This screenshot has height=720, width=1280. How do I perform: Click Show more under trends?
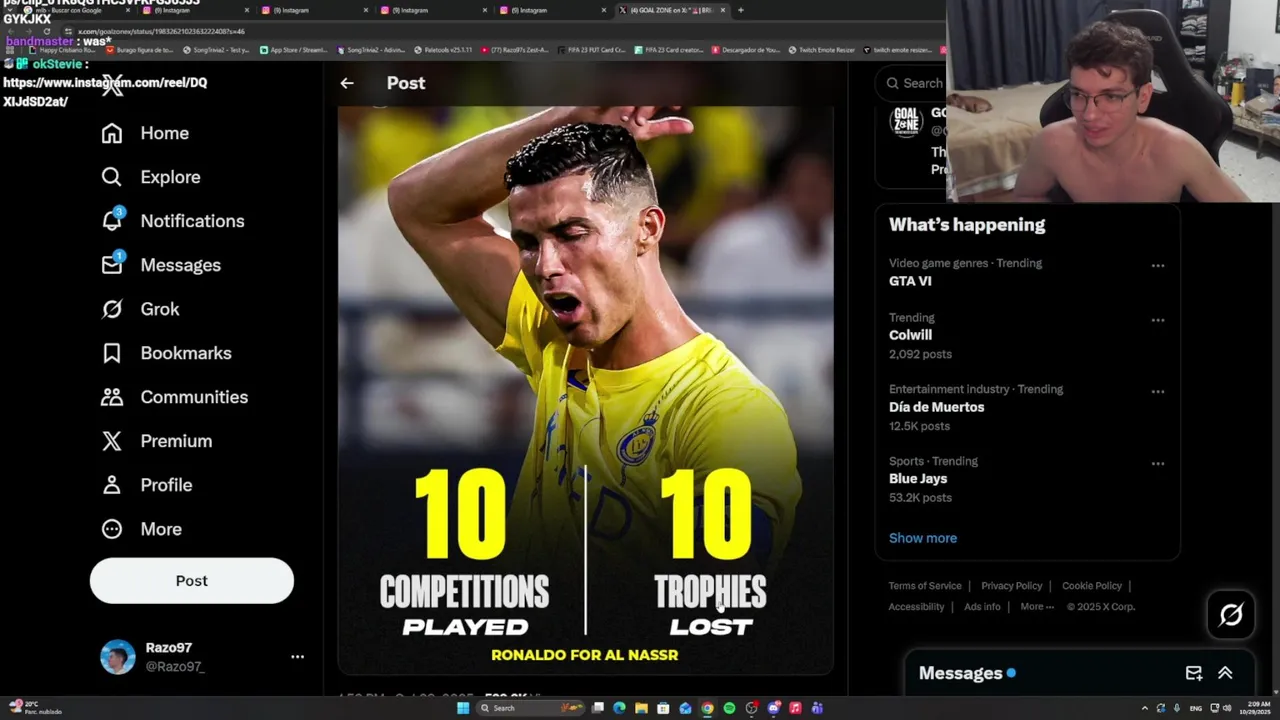[923, 538]
